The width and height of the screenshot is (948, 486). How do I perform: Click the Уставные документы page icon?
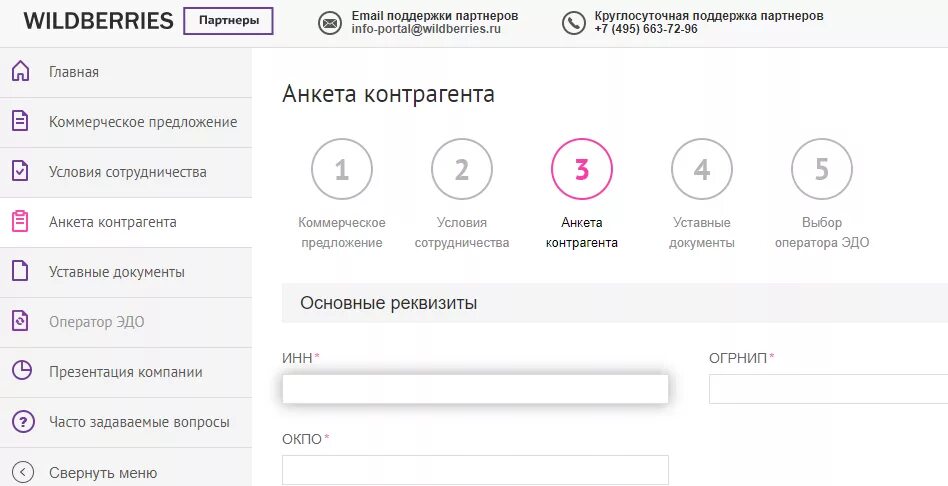pyautogui.click(x=20, y=271)
